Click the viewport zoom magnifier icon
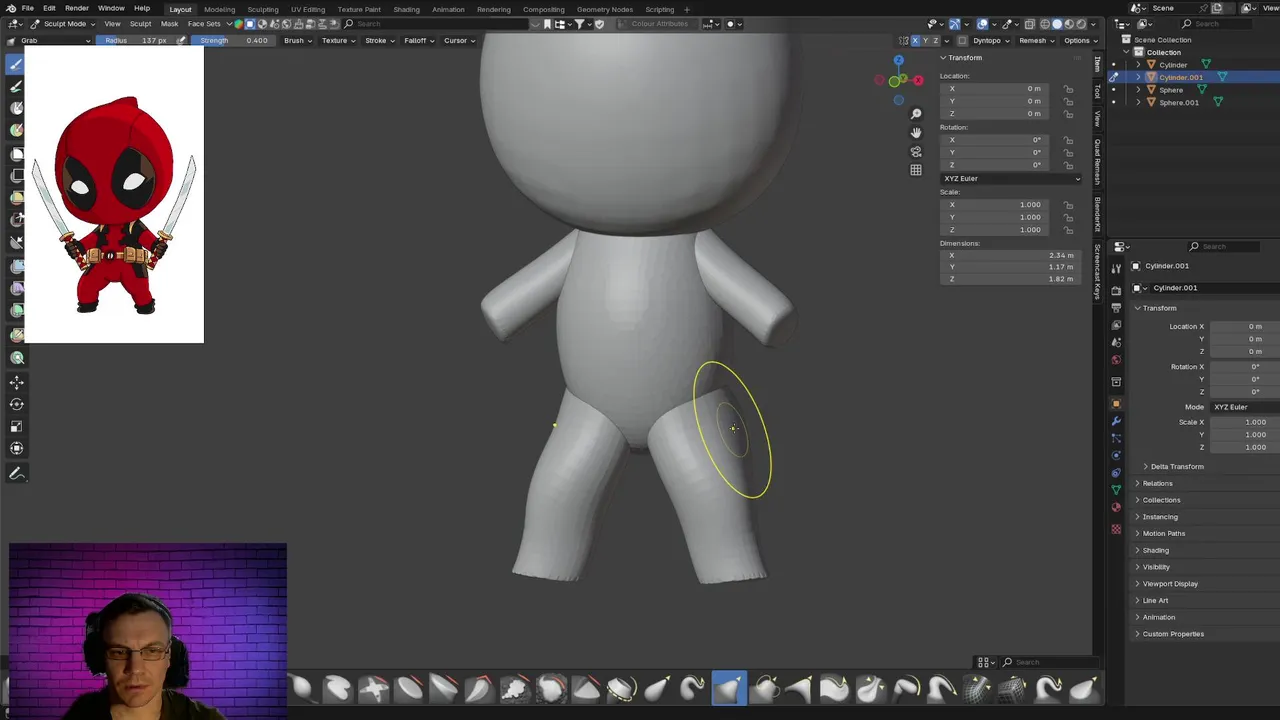 click(916, 113)
